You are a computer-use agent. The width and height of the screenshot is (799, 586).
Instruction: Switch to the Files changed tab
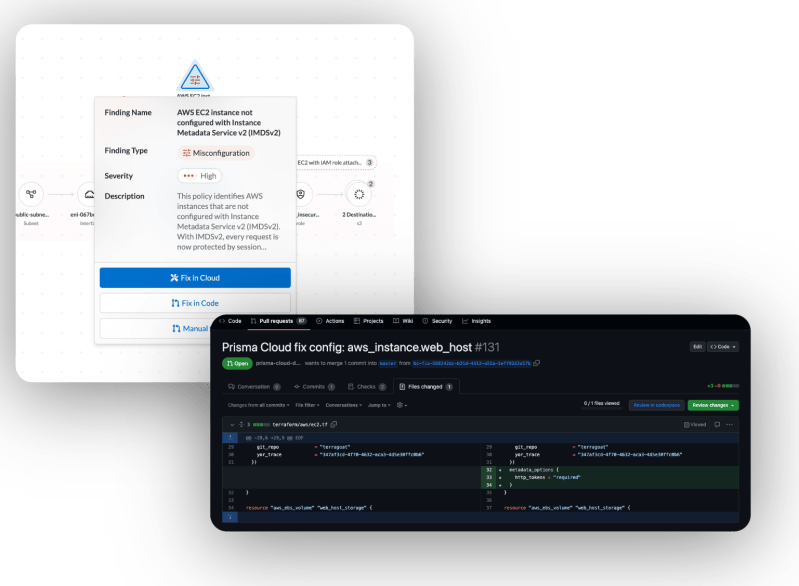[x=426, y=387]
